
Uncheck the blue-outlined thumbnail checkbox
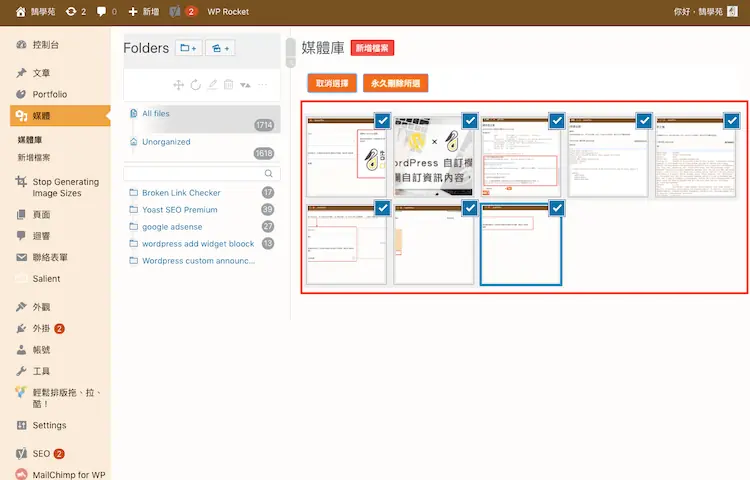557,208
